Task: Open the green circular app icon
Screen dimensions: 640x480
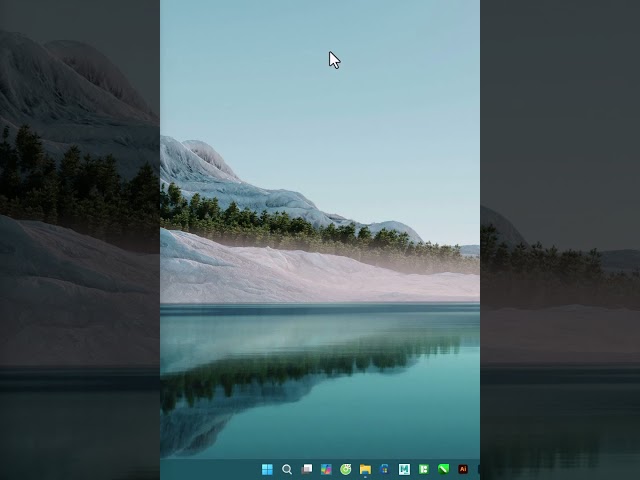Action: 346,469
